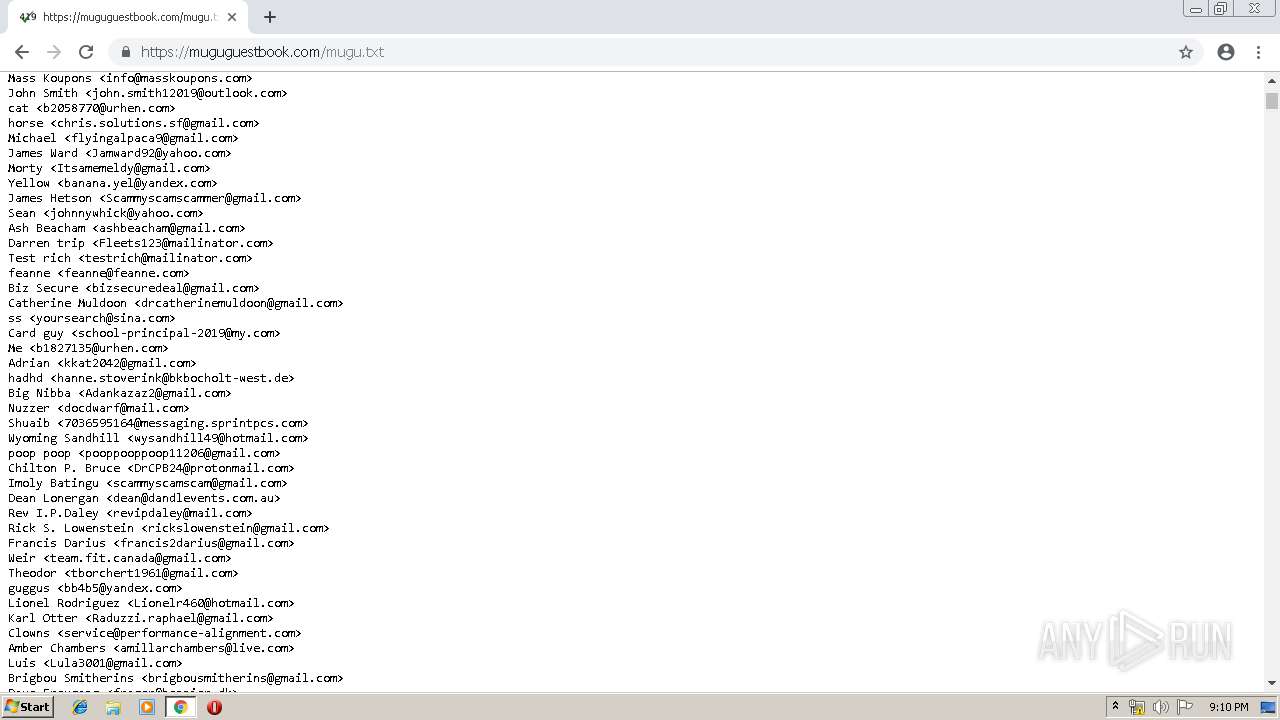Image resolution: width=1280 pixels, height=720 pixels.
Task: Click the scrollbar up arrow
Action: [1272, 79]
